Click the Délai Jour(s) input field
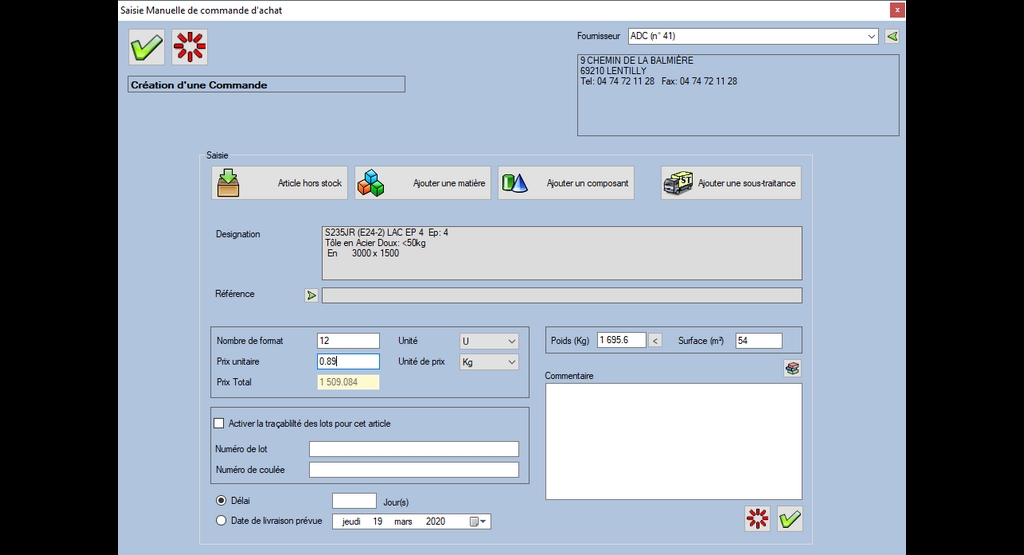The height and width of the screenshot is (555, 1024). tap(355, 501)
